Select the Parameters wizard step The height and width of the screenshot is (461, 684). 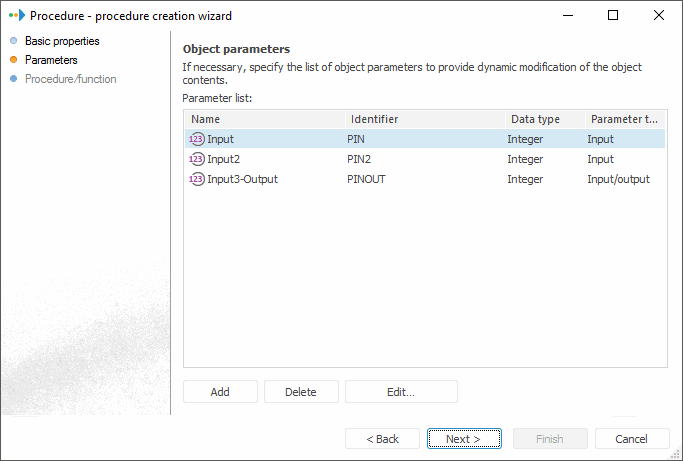pos(51,60)
